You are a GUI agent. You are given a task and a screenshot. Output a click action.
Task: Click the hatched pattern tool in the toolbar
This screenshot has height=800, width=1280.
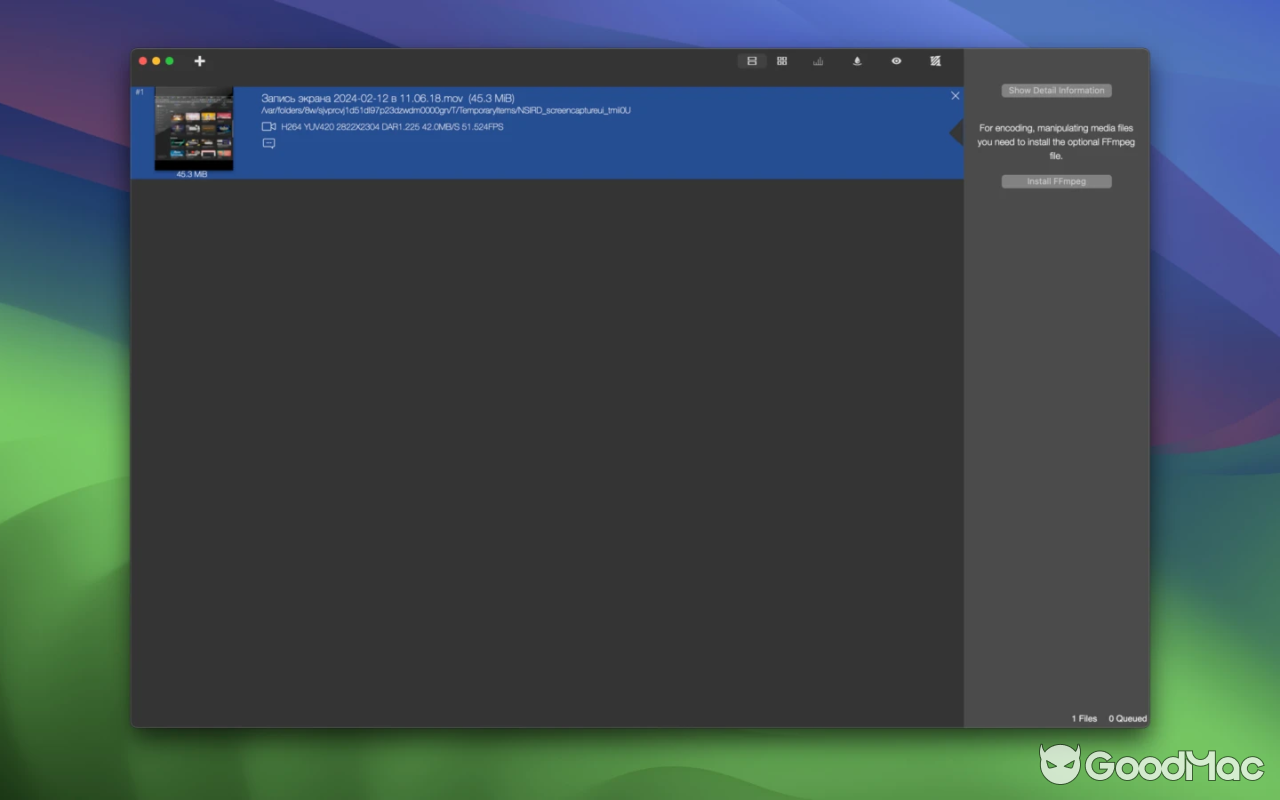[x=935, y=61]
